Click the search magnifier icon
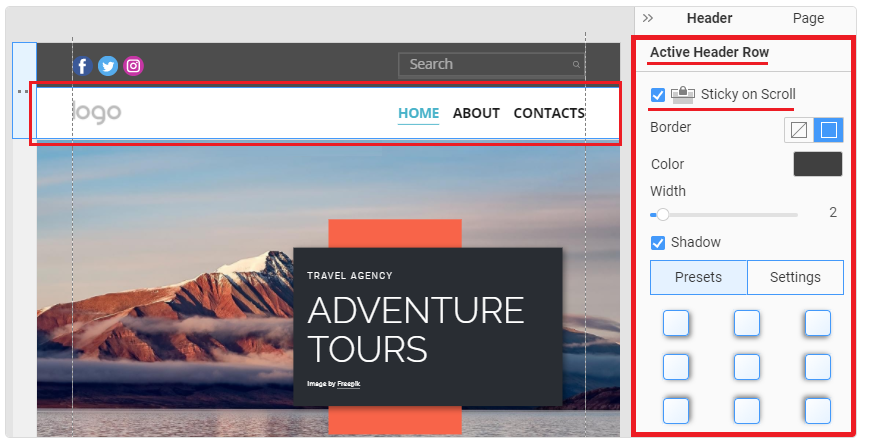Screen dimensions: 869x448 (576, 65)
